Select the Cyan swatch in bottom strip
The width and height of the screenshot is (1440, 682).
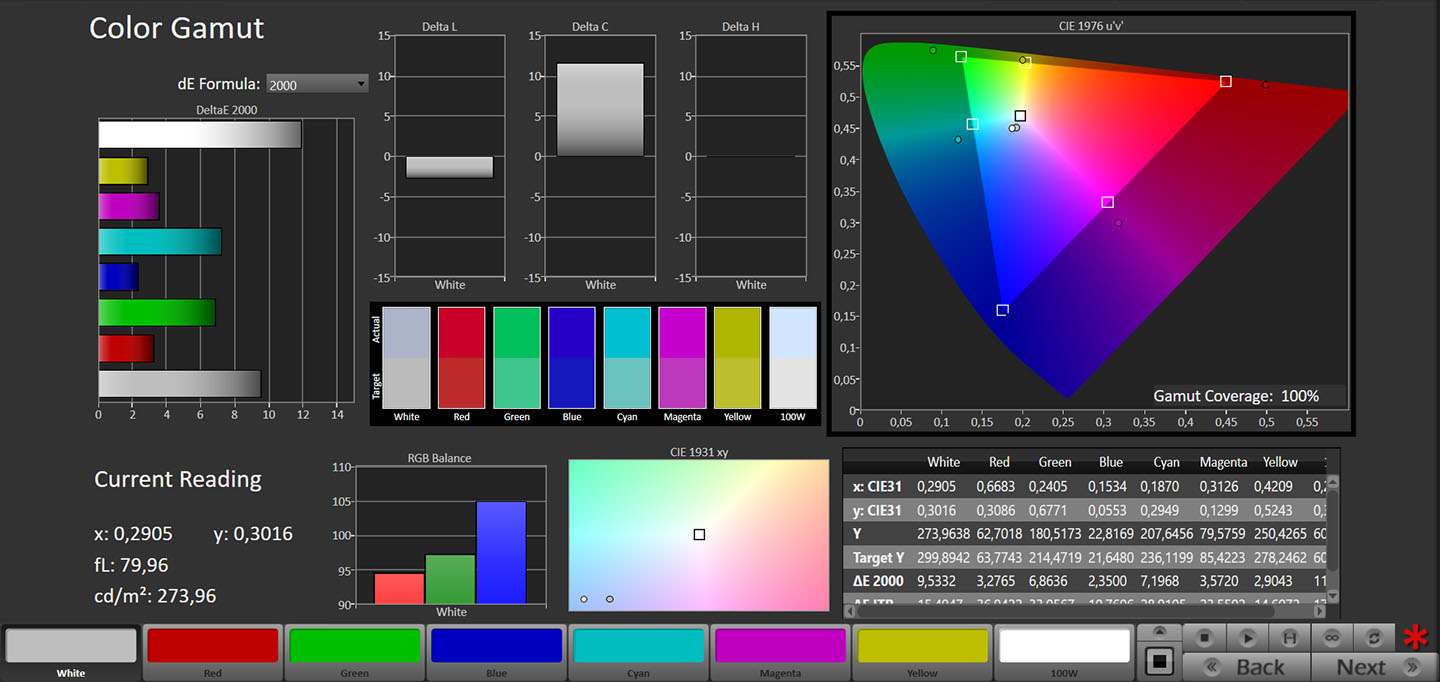tap(638, 646)
